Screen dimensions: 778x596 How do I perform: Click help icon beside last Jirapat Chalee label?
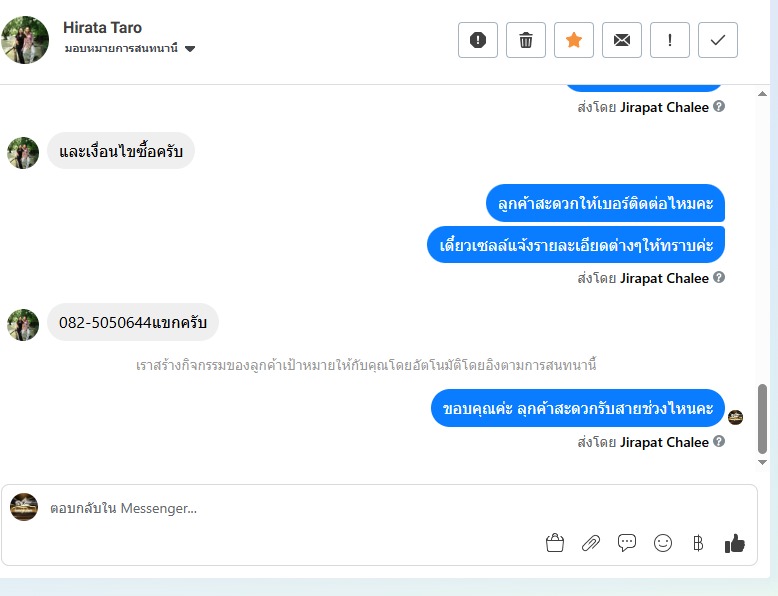tap(719, 441)
